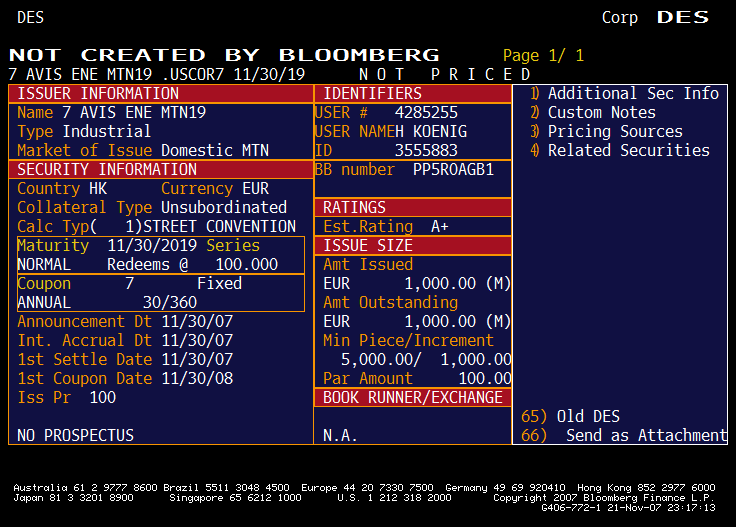Click the Amt Issued label

pos(368,265)
